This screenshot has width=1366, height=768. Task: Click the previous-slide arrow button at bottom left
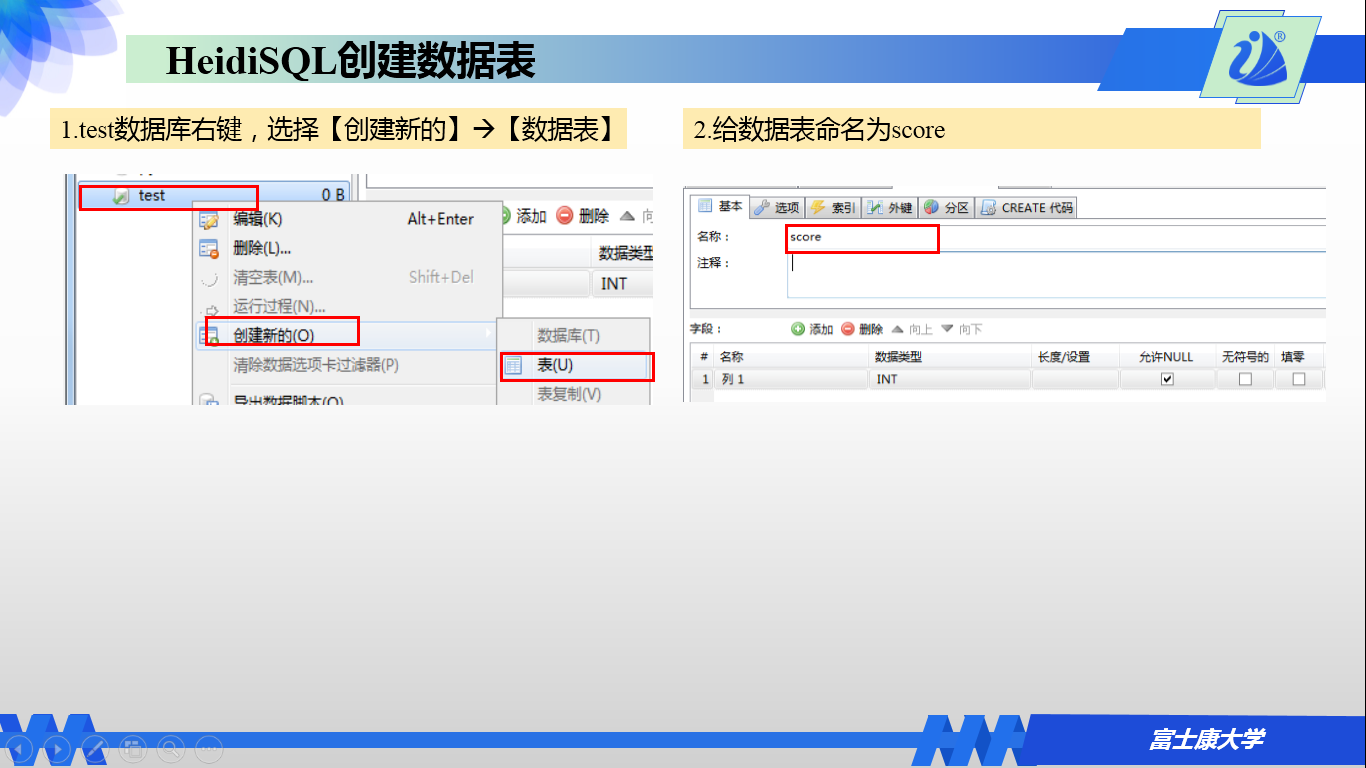point(18,748)
